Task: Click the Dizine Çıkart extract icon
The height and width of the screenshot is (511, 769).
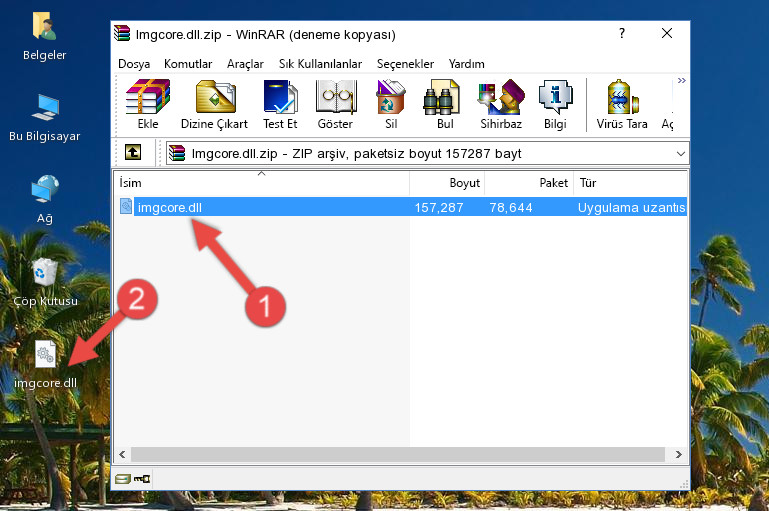Action: (214, 104)
